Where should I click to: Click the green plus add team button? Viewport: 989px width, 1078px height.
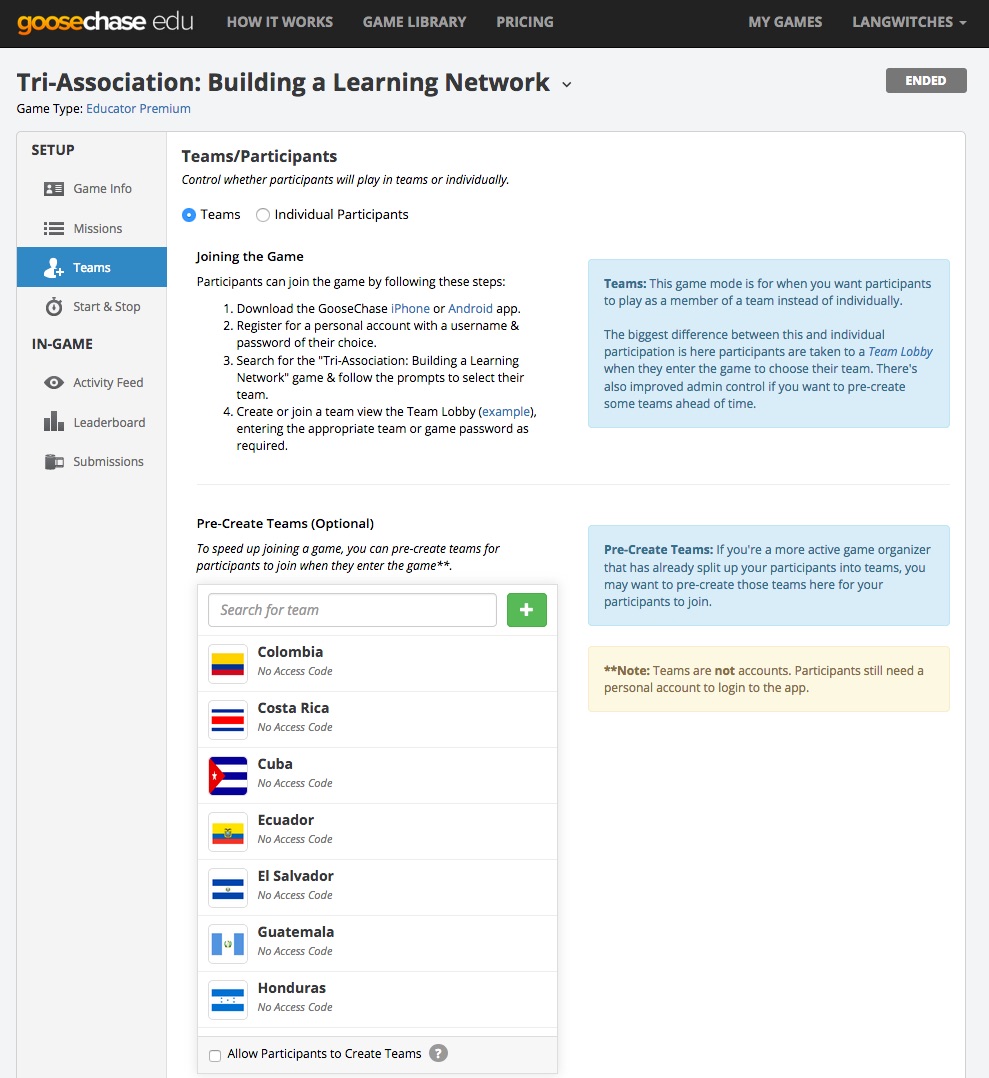pyautogui.click(x=526, y=610)
